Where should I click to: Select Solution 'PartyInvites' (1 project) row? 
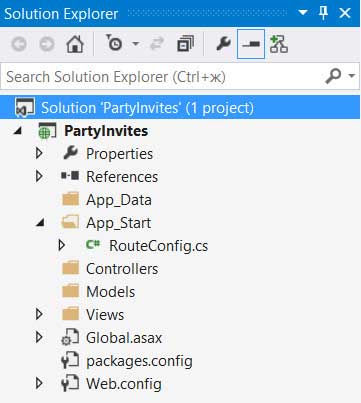pyautogui.click(x=180, y=108)
